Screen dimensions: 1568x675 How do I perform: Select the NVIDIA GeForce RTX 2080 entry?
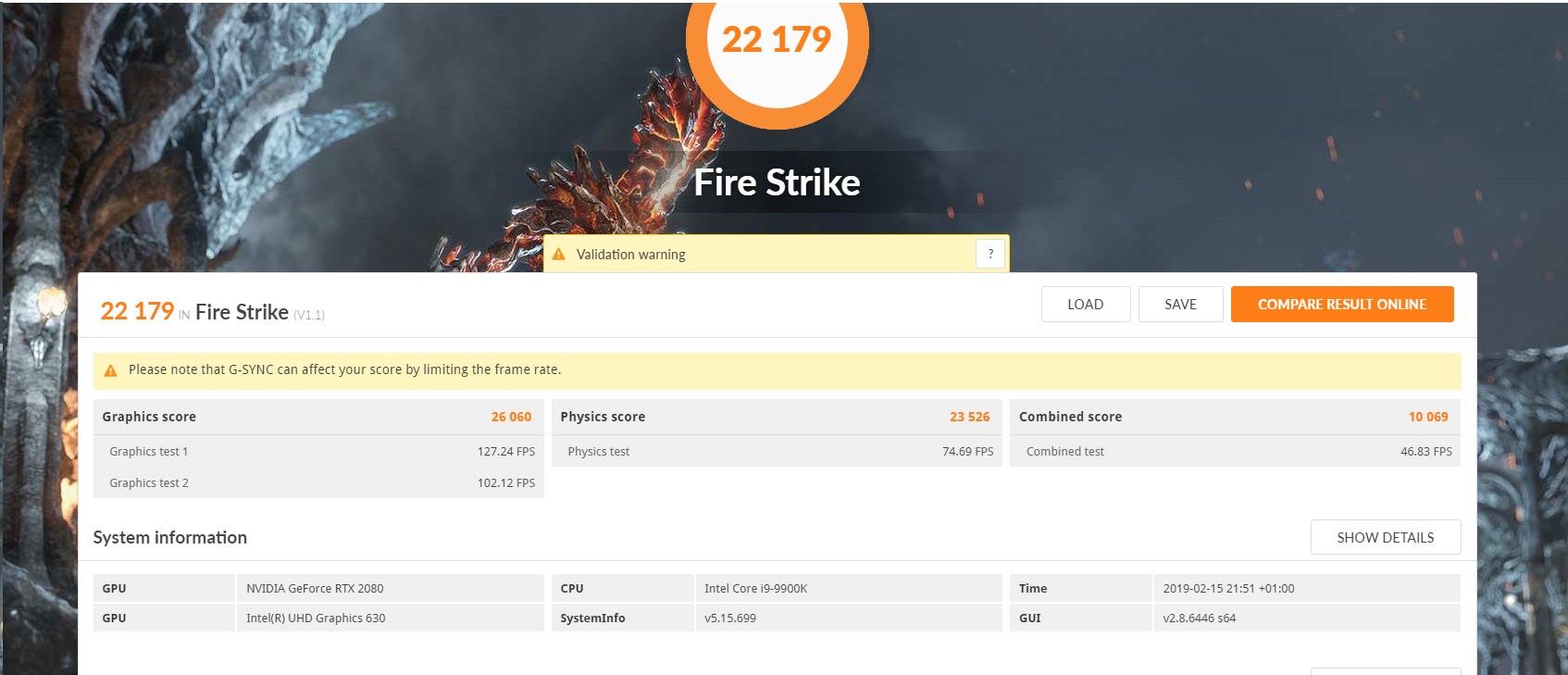tap(315, 589)
